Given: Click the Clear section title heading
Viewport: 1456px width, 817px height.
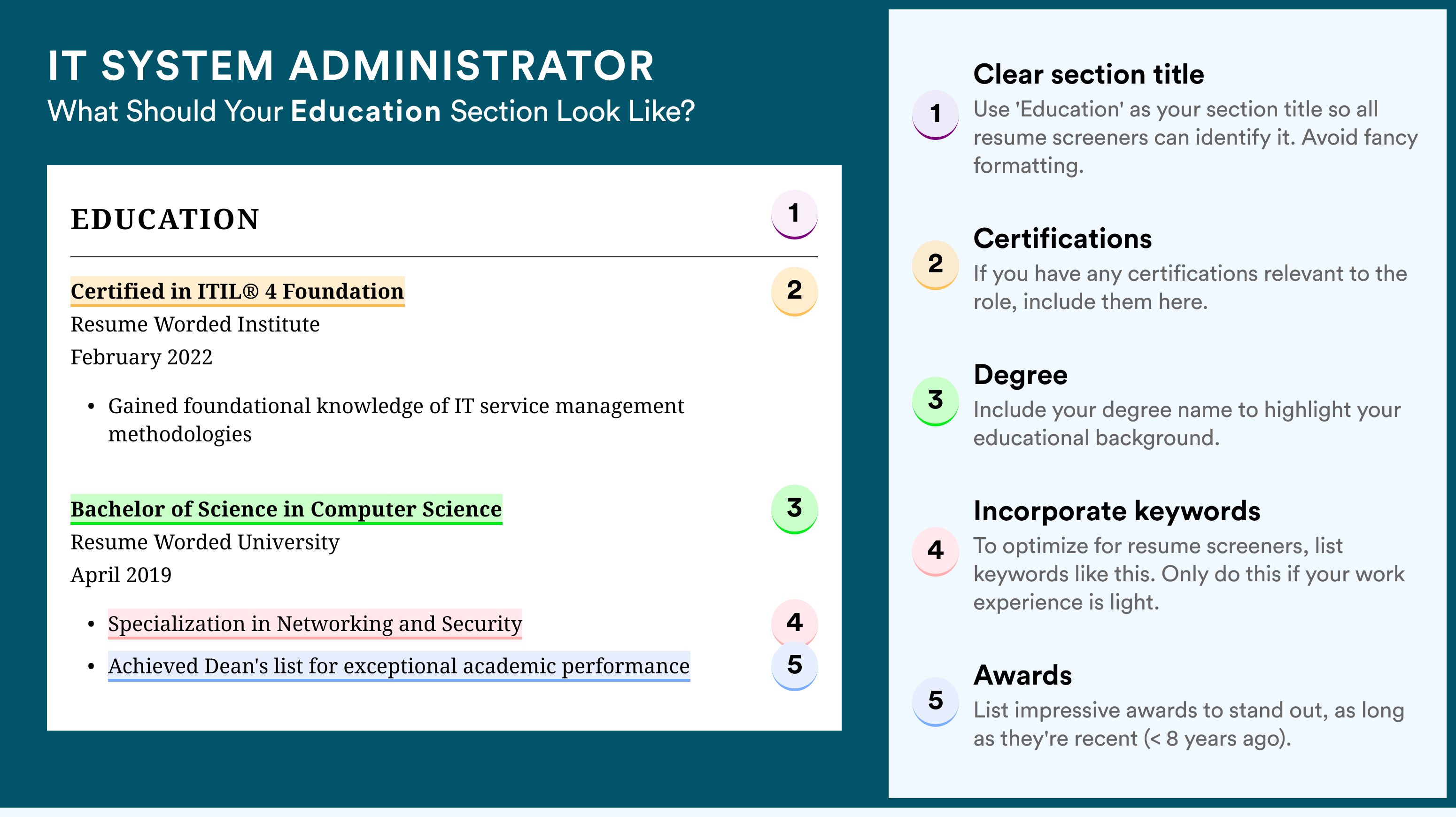Looking at the screenshot, I should (1089, 75).
